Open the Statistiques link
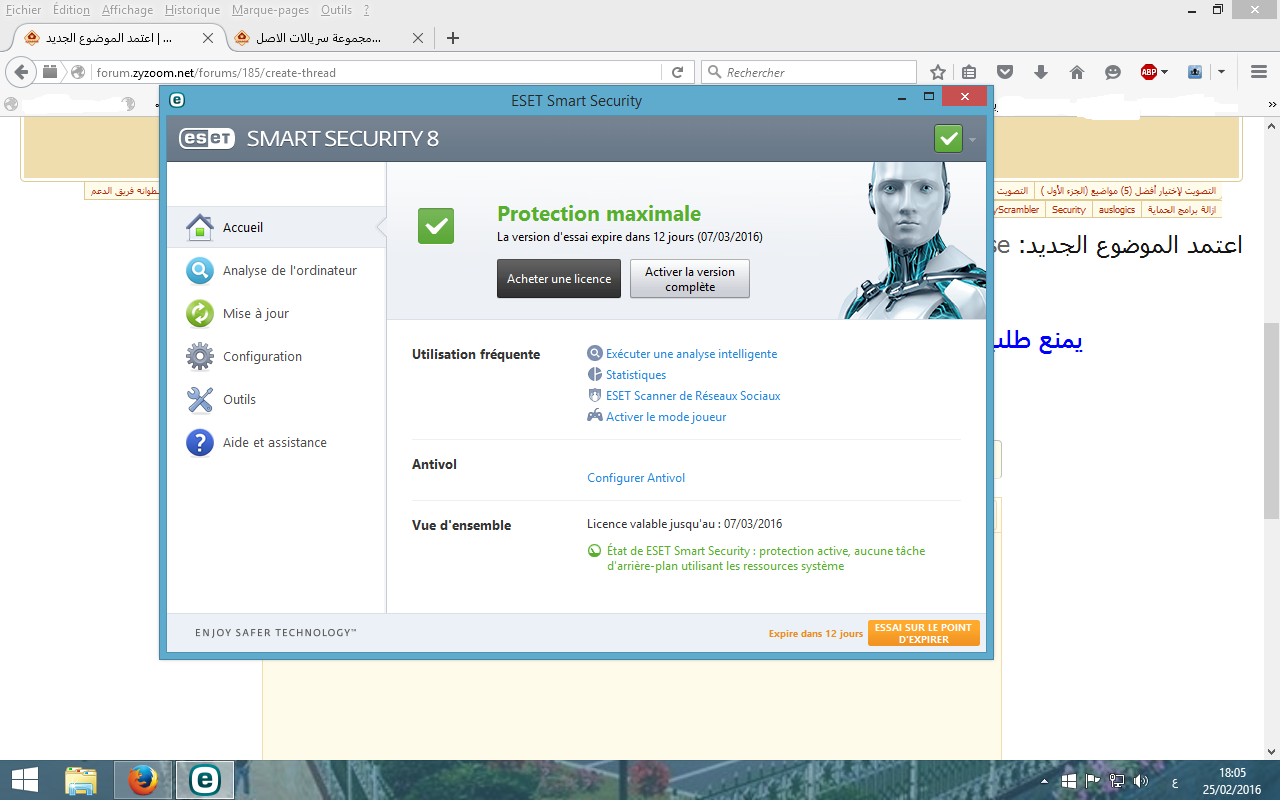This screenshot has height=800, width=1280. 636,375
